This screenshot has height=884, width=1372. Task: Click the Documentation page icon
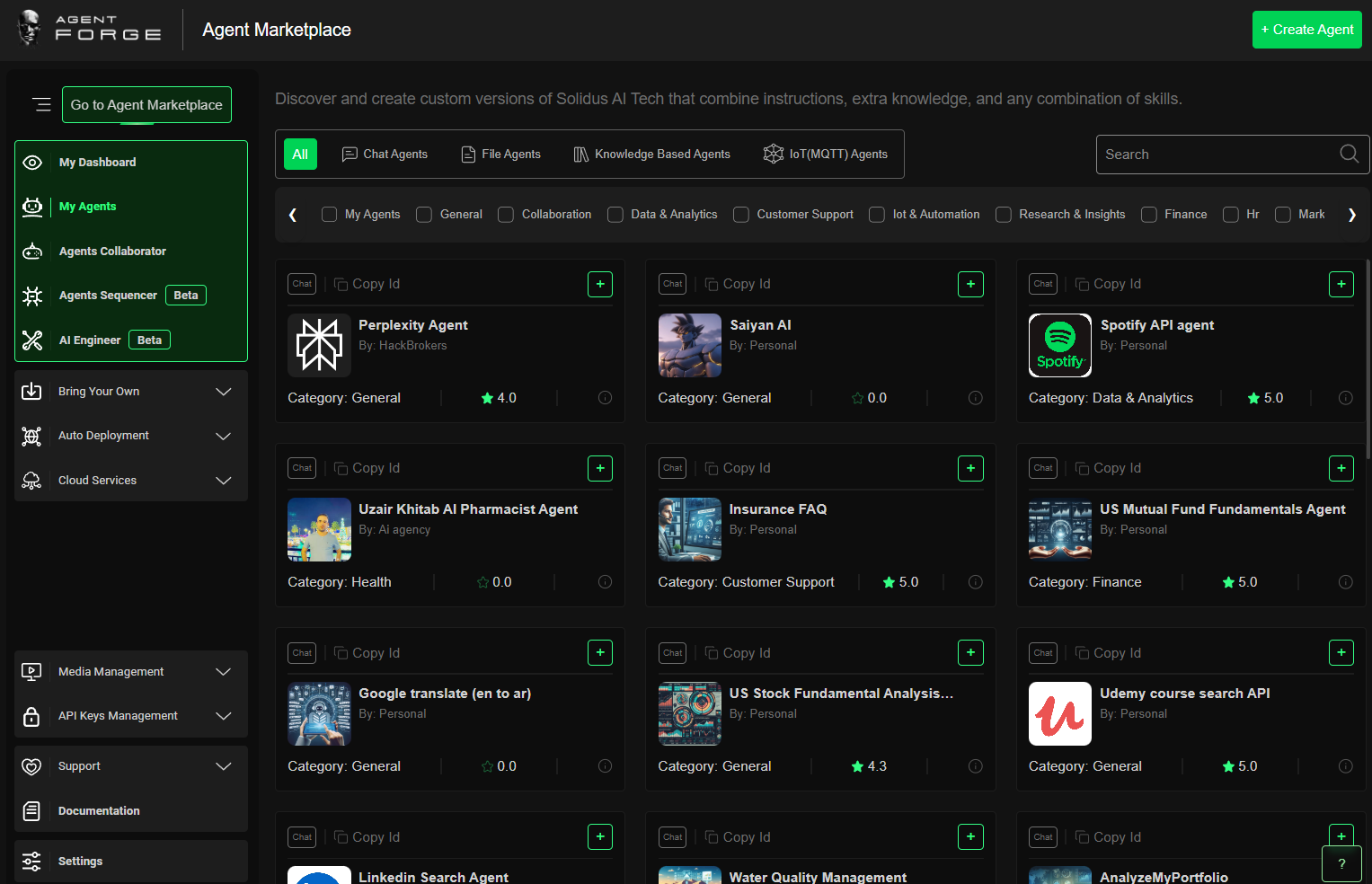[31, 811]
